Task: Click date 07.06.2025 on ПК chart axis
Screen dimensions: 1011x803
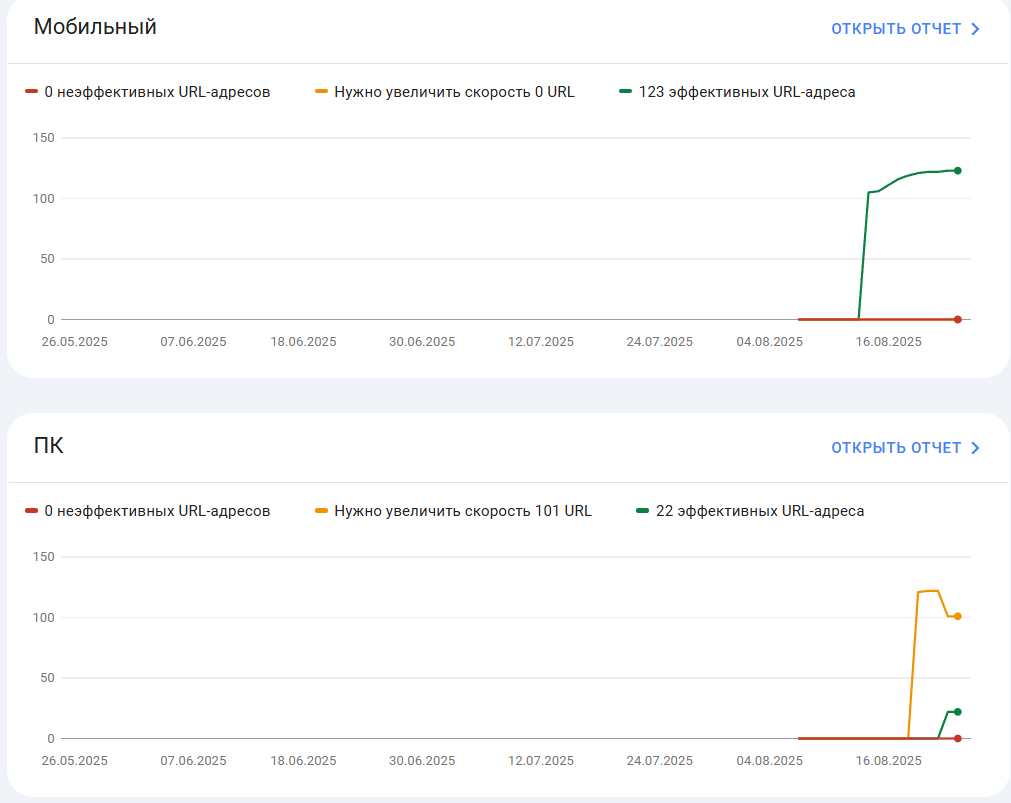Action: pos(193,761)
